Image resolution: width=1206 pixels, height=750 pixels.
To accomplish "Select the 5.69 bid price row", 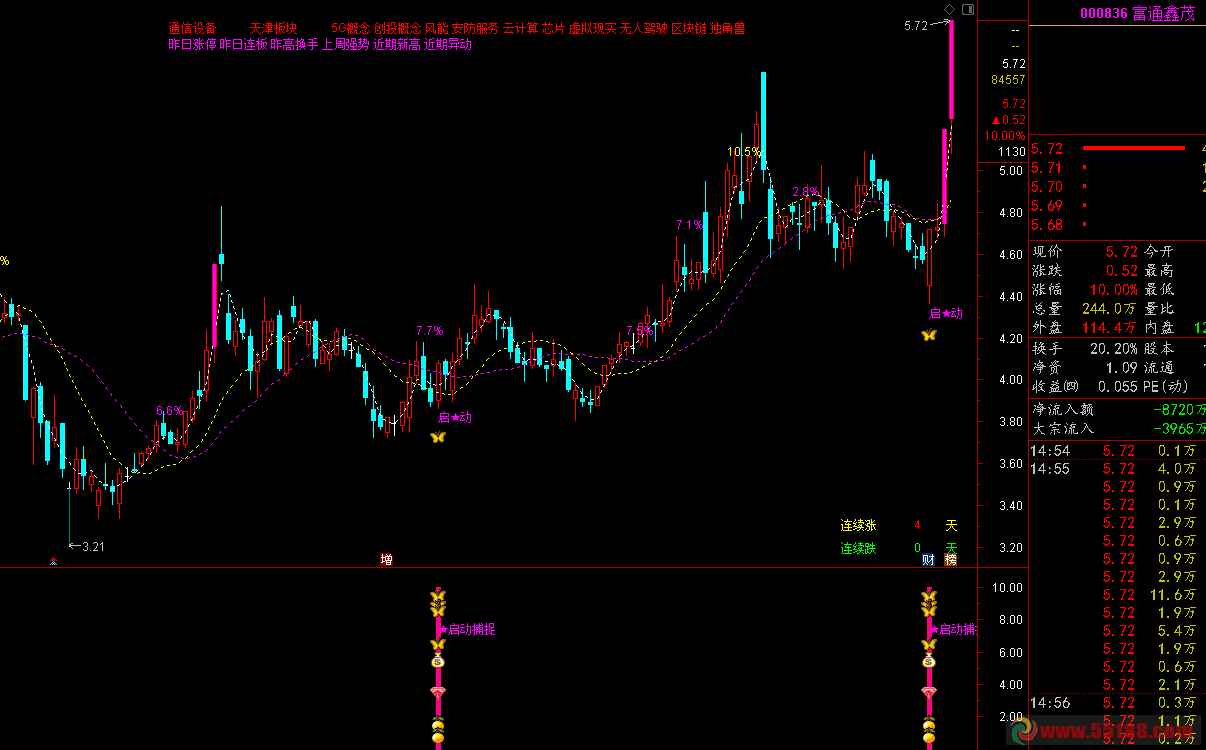I will coord(1118,206).
